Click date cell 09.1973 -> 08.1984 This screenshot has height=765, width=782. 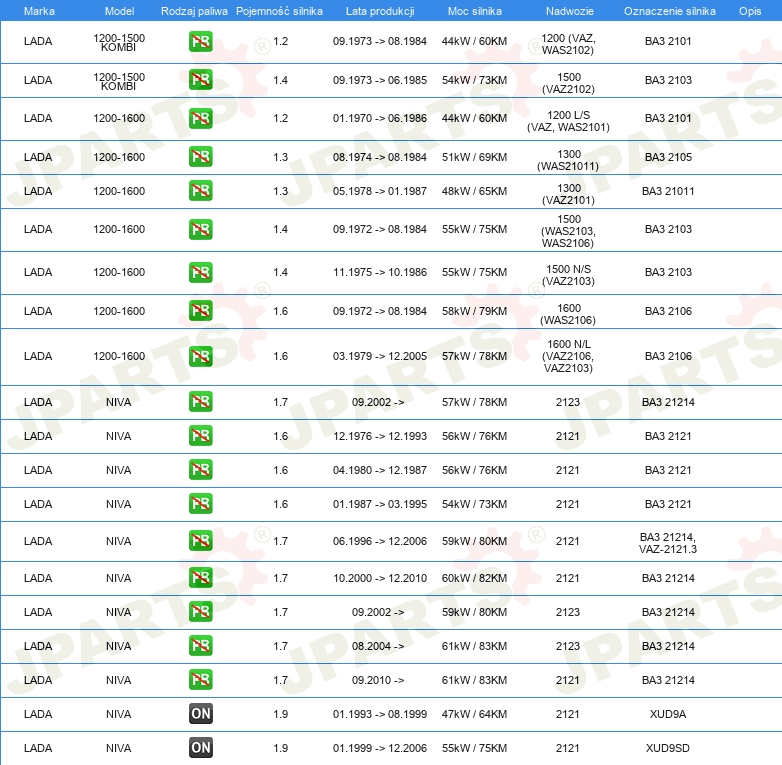point(380,41)
